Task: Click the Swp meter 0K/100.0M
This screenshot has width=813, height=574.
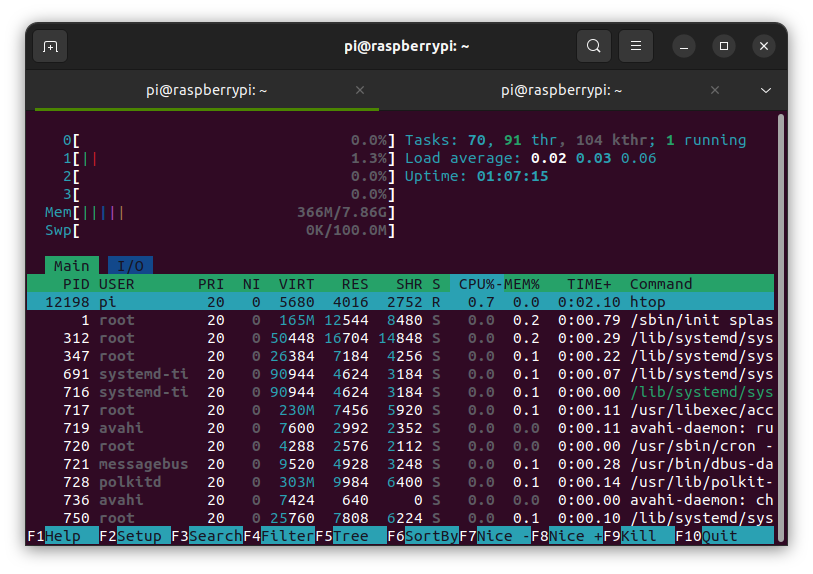Action: (x=220, y=230)
